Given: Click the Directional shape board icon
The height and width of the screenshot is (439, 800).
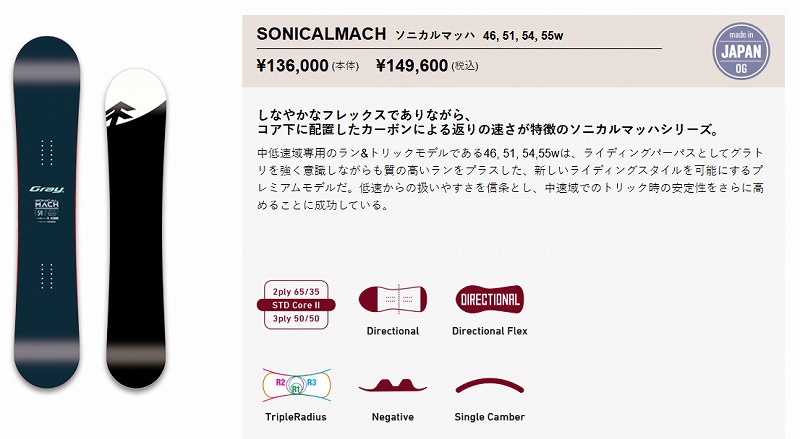Looking at the screenshot, I should coord(393,299).
